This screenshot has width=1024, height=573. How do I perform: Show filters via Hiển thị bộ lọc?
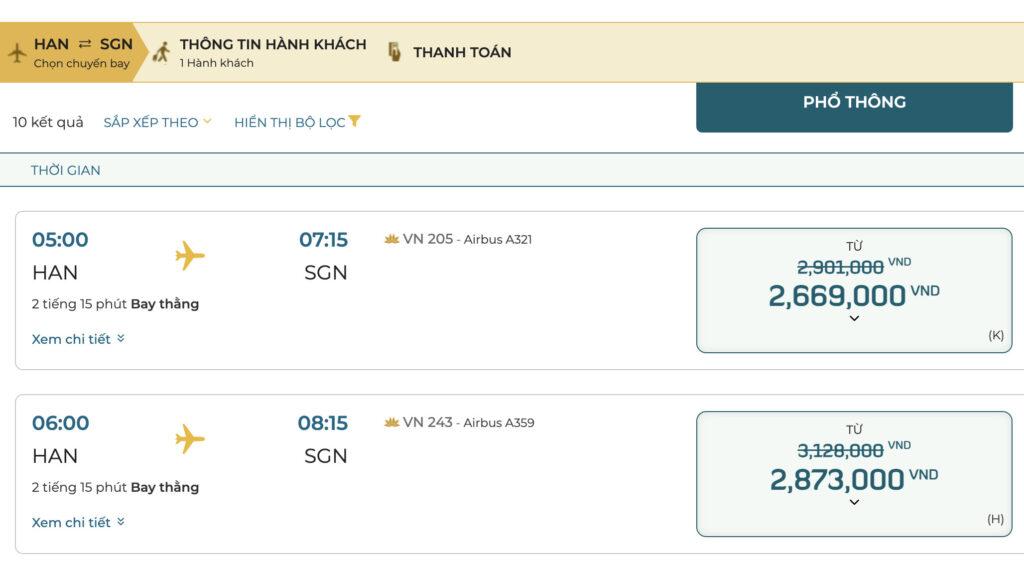point(297,122)
